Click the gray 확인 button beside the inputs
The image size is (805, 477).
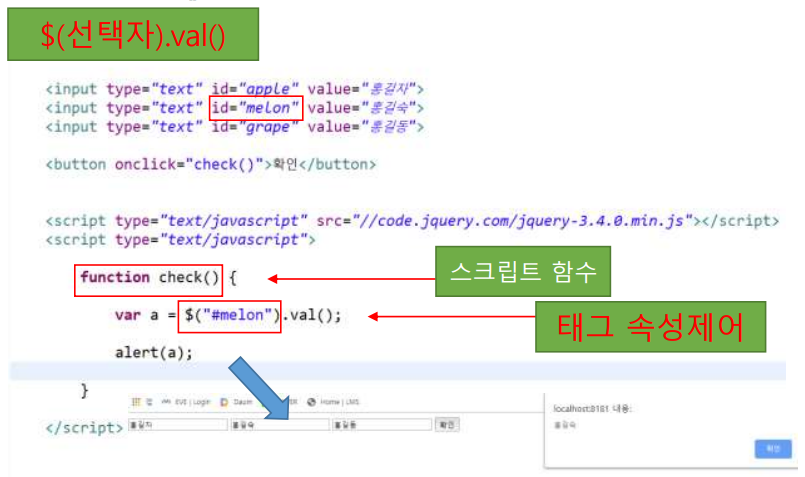[x=447, y=425]
